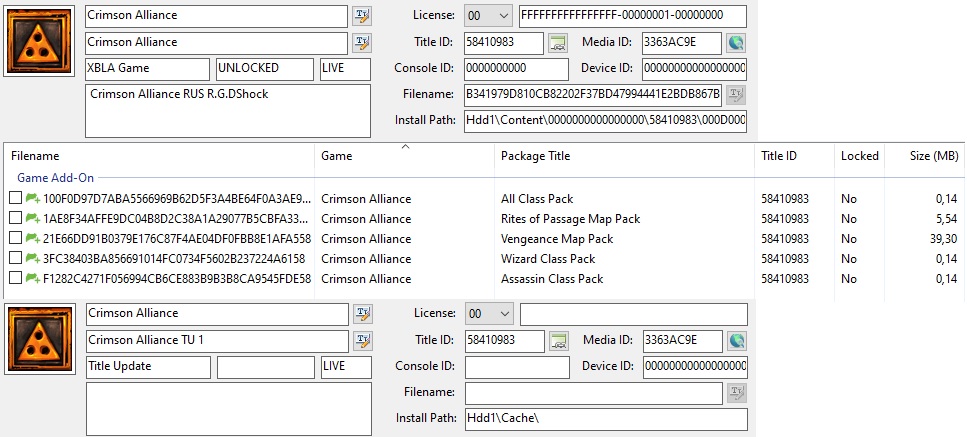
Task: Check the Assassin Class Pack row checkbox
Action: click(x=15, y=279)
